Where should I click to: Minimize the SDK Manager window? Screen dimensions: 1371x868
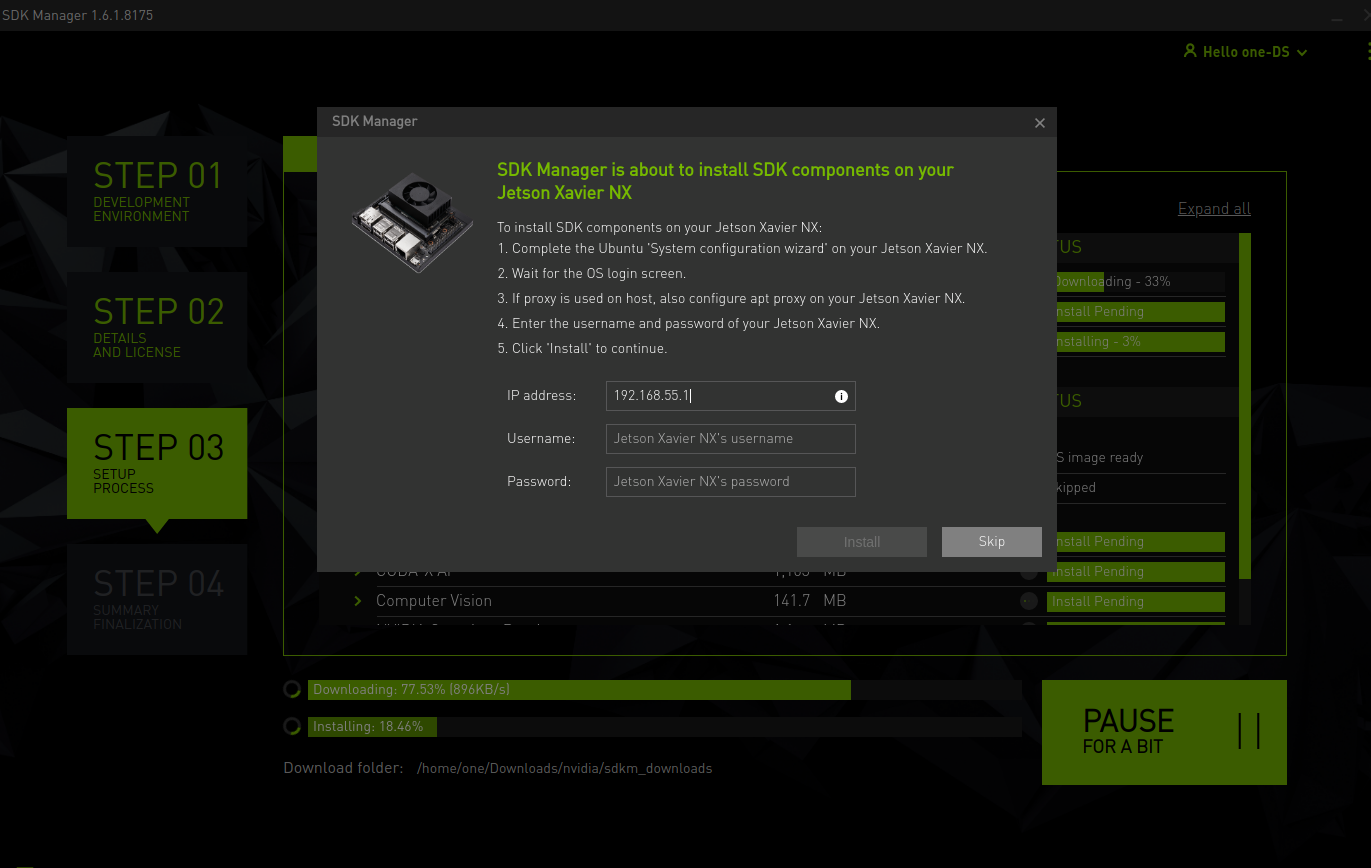pyautogui.click(x=1339, y=20)
